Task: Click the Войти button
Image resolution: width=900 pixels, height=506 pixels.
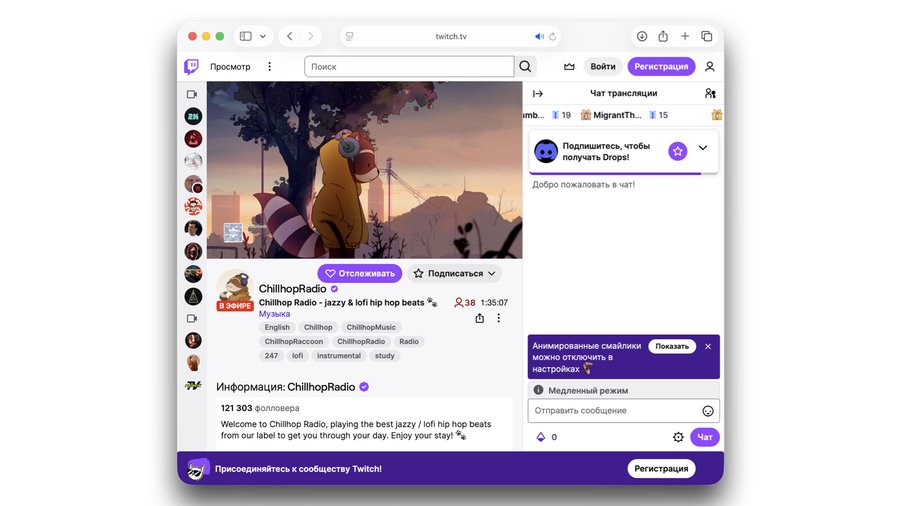Action: pos(603,67)
